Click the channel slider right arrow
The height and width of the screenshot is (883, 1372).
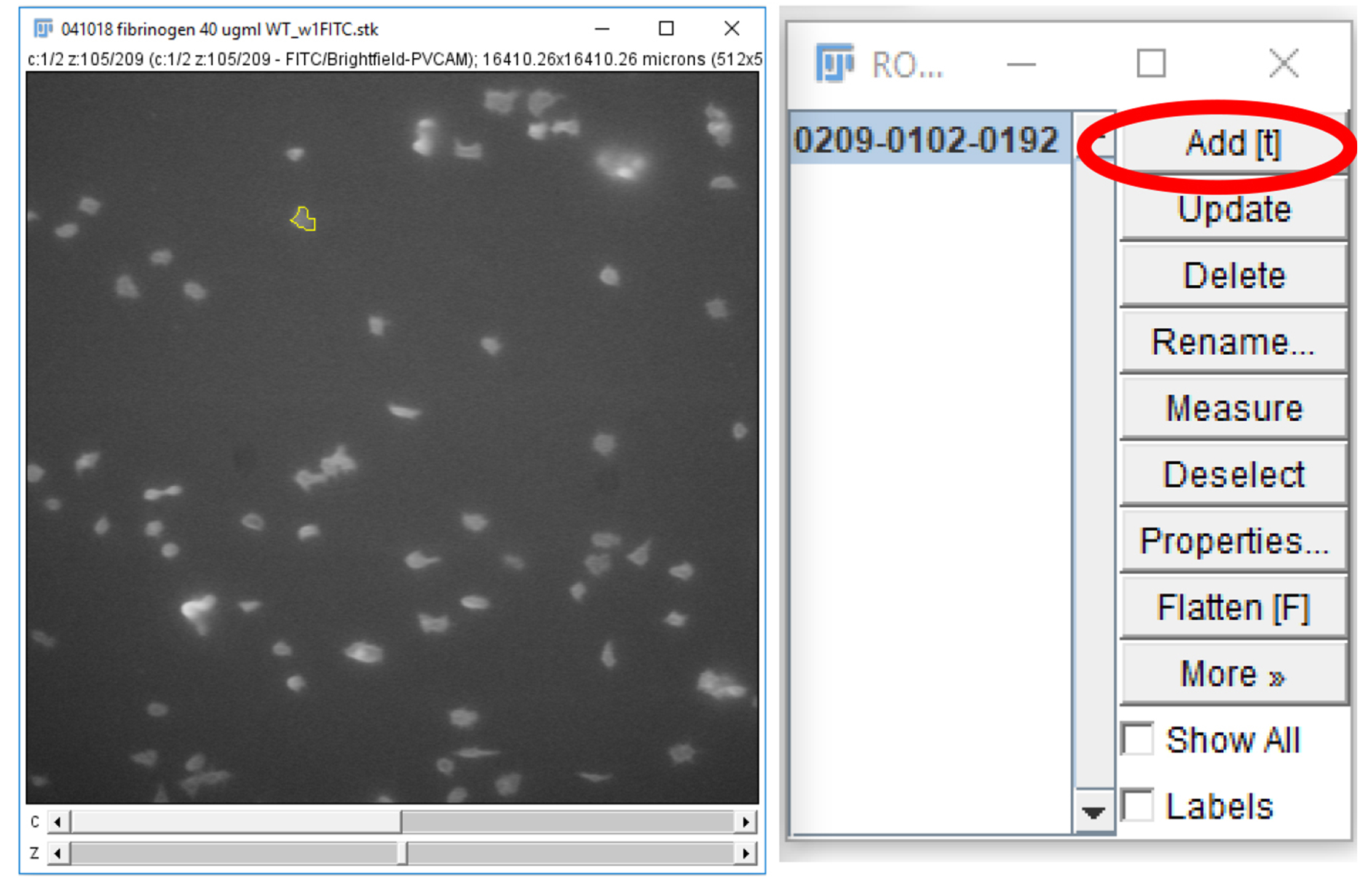(x=746, y=822)
